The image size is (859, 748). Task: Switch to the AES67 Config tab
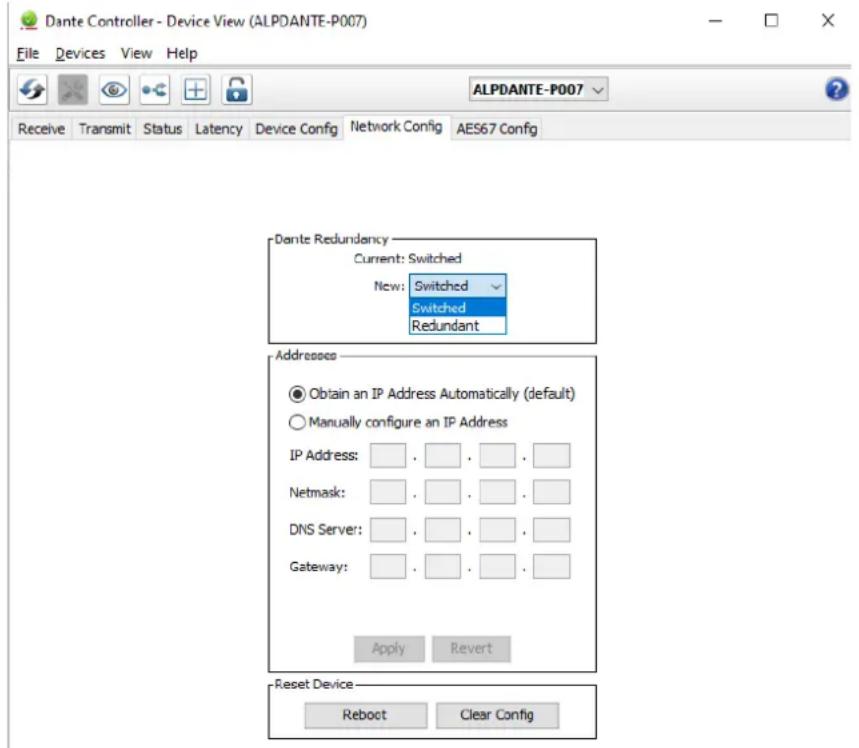(x=496, y=129)
